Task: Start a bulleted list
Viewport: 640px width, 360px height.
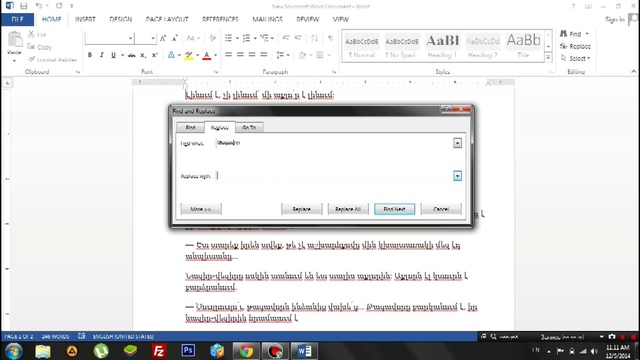Action: pos(228,38)
